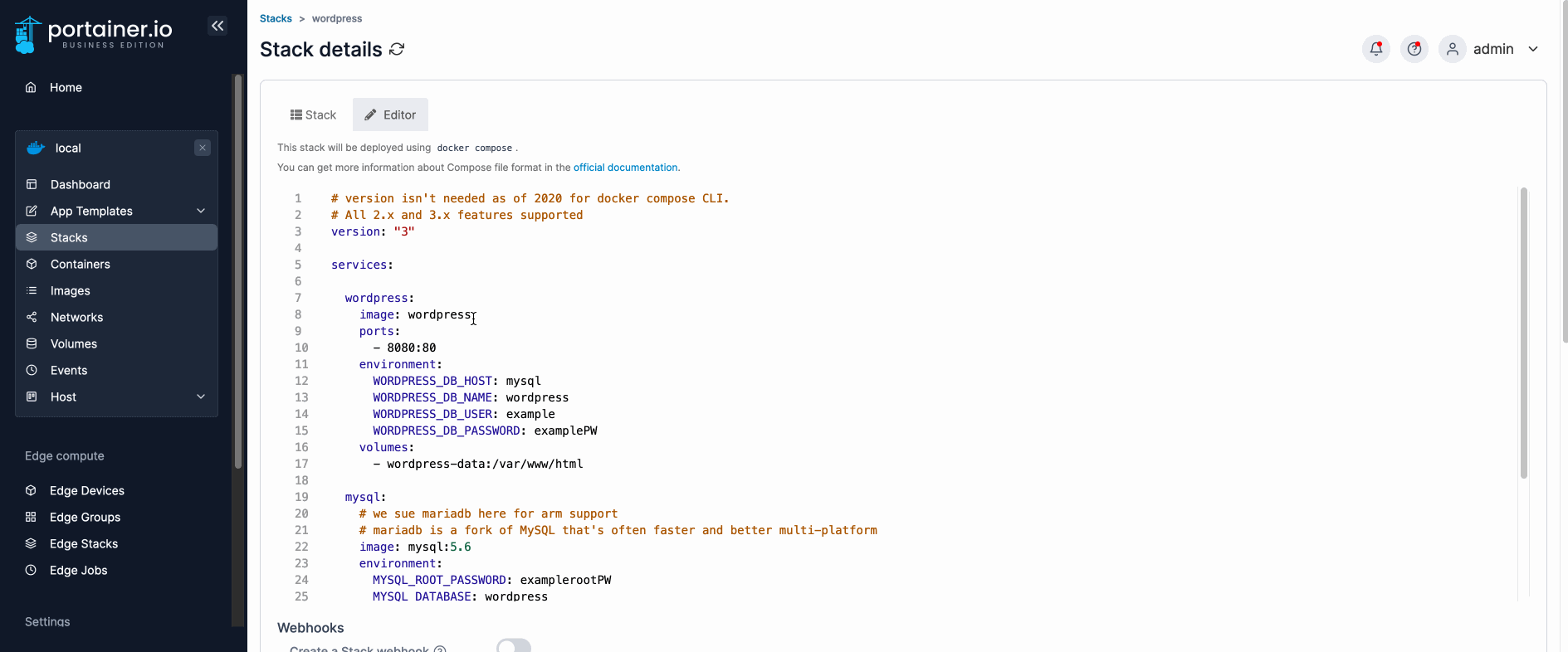
Task: Click the Edge Devices icon
Action: tap(31, 490)
